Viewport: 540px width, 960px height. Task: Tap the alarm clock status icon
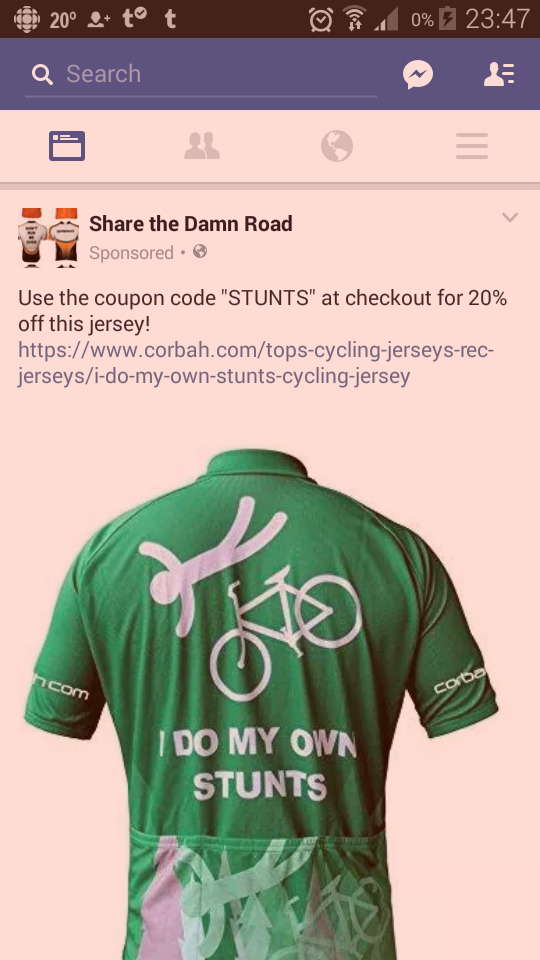click(321, 19)
